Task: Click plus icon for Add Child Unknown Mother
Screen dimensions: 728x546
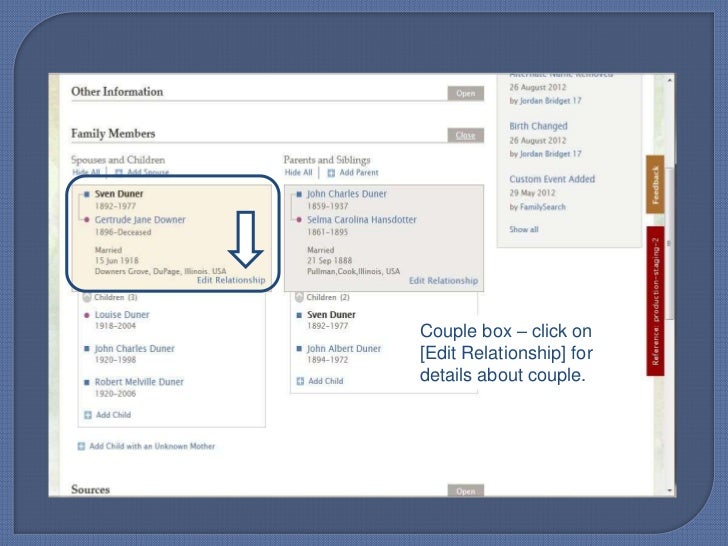Action: [x=81, y=446]
